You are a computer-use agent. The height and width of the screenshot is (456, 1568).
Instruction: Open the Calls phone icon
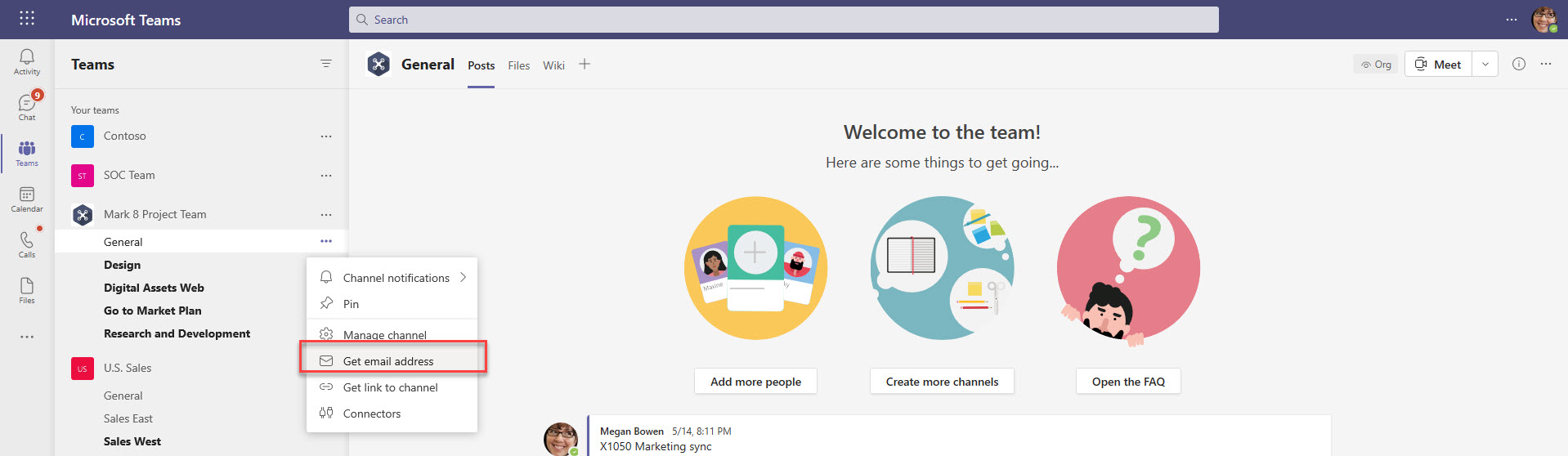tap(27, 244)
